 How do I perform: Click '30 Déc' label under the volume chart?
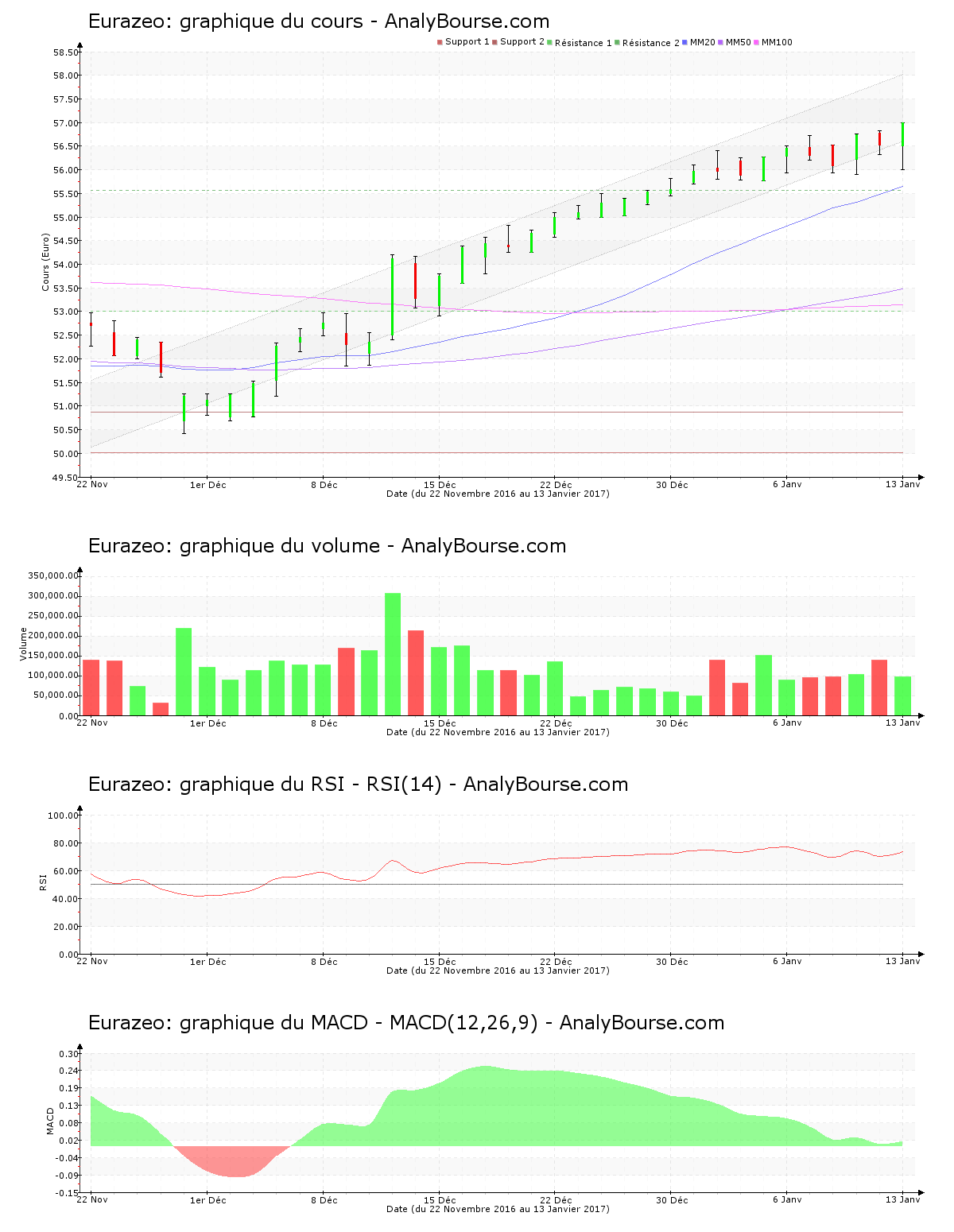pyautogui.click(x=672, y=723)
